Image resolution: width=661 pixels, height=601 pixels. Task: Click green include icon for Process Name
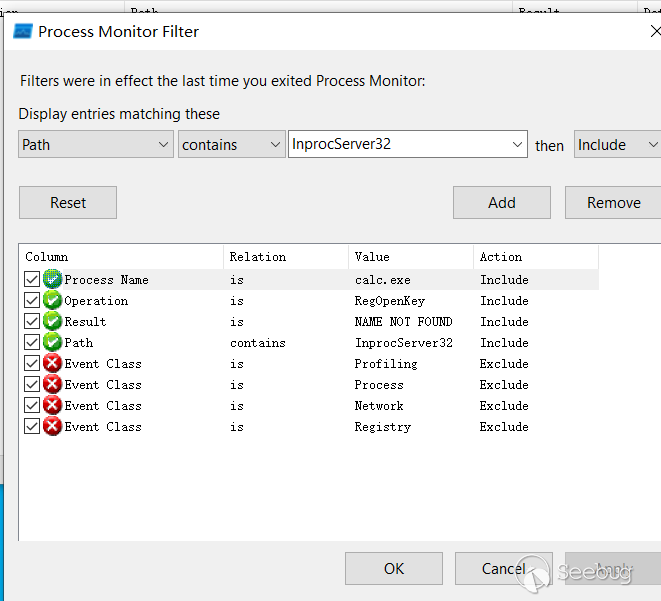pos(53,280)
